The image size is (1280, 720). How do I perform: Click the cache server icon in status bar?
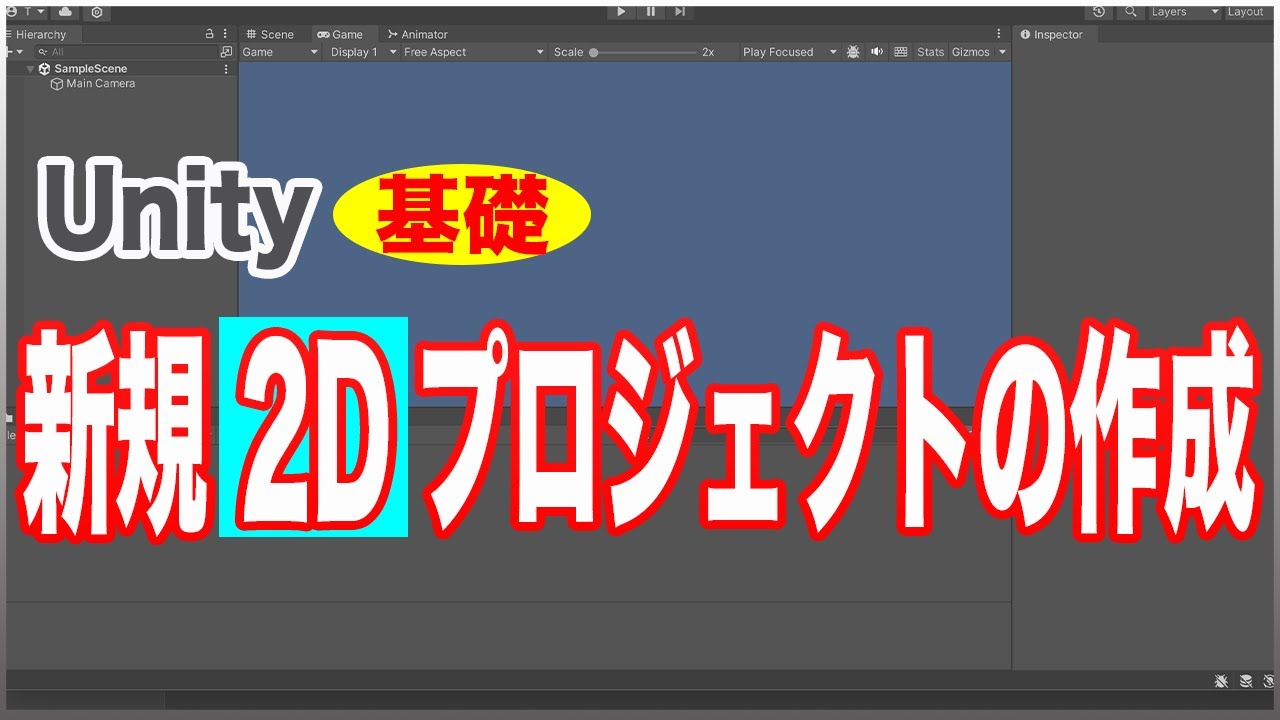point(1246,681)
